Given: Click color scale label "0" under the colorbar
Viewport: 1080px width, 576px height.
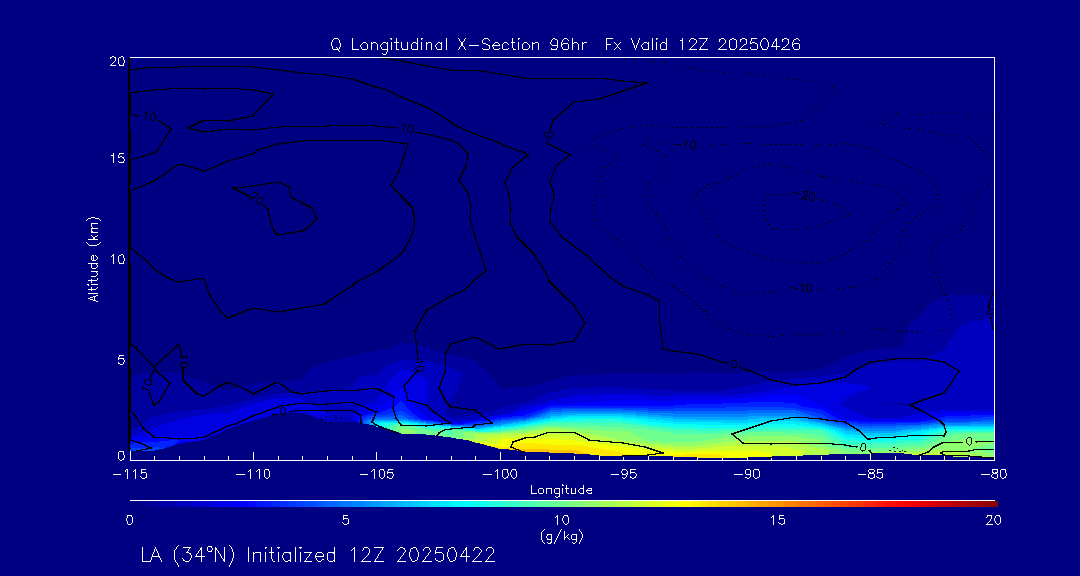Looking at the screenshot, I should coord(129,521).
